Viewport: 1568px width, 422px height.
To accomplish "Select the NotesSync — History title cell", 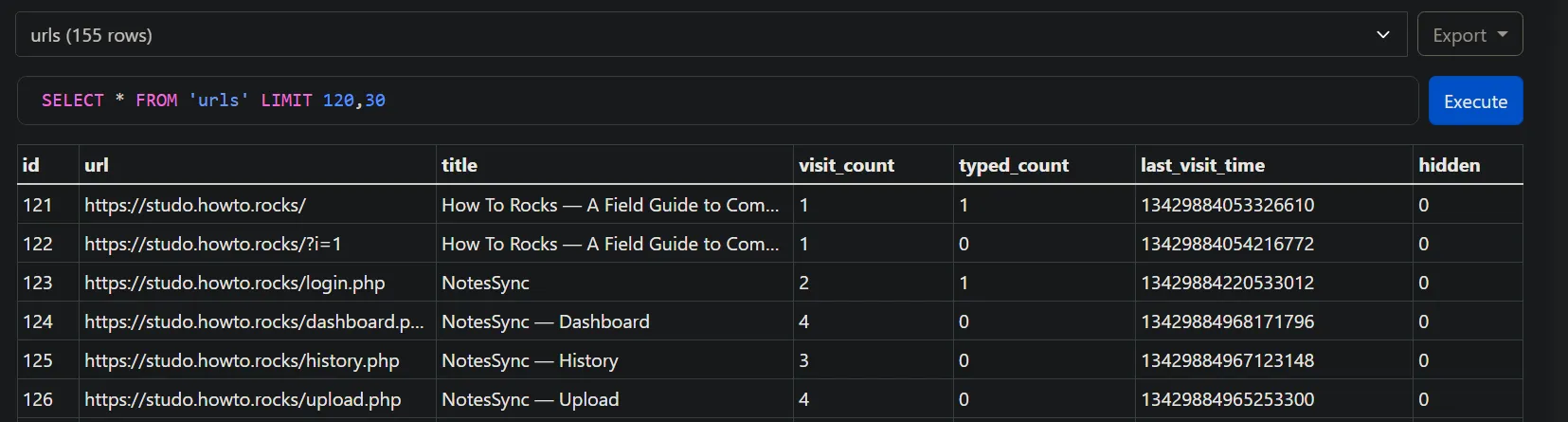I will tap(614, 360).
